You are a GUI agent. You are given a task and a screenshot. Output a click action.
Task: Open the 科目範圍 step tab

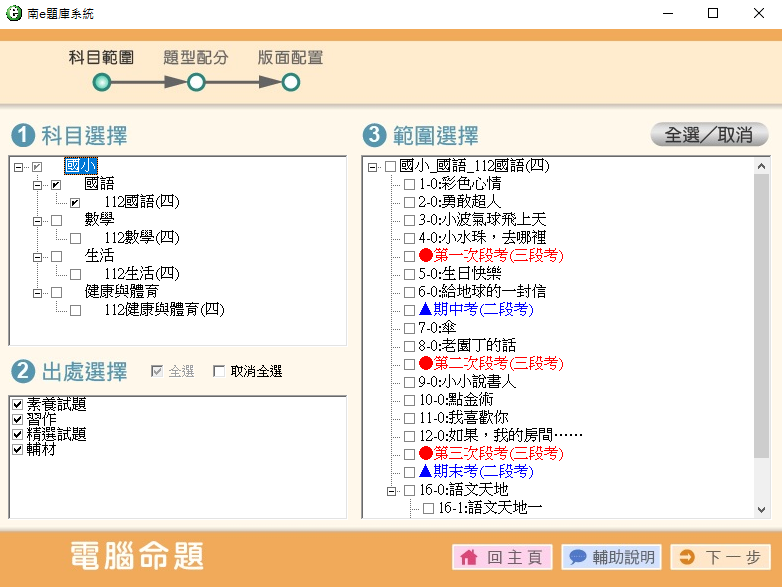pyautogui.click(x=101, y=57)
